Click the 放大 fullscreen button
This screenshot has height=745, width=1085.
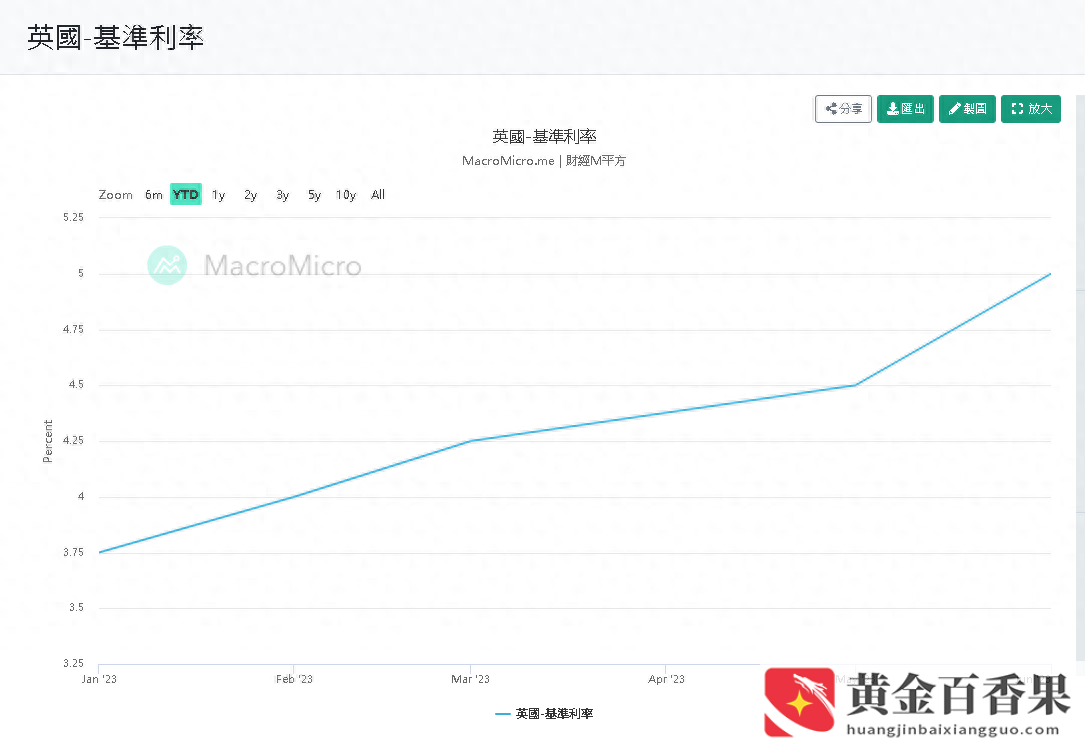(x=1030, y=109)
